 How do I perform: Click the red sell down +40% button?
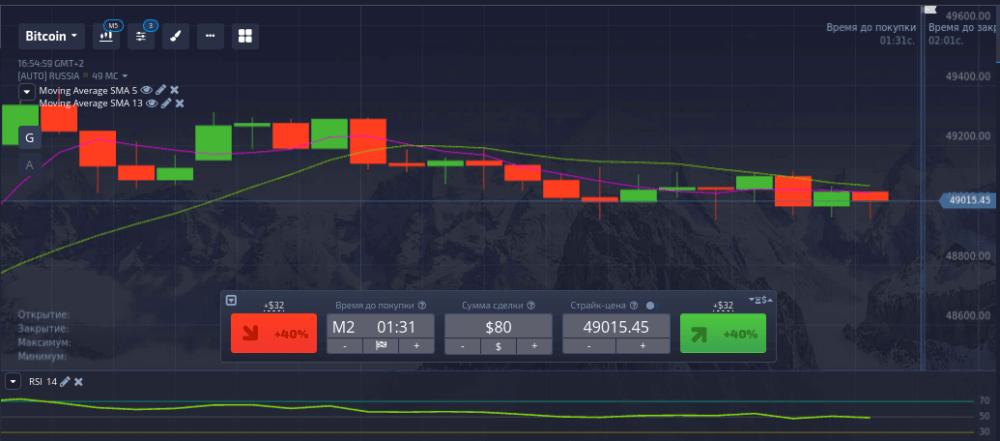click(273, 333)
